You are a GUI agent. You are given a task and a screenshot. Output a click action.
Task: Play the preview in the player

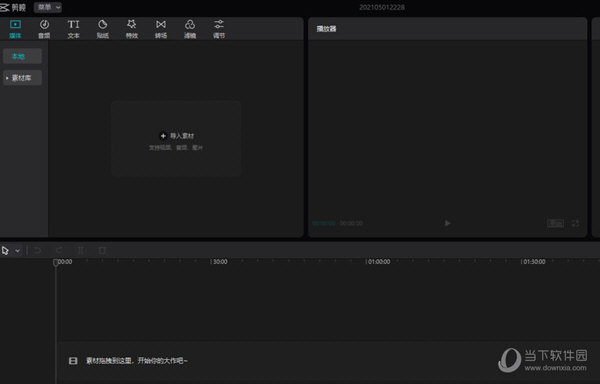pyautogui.click(x=447, y=223)
